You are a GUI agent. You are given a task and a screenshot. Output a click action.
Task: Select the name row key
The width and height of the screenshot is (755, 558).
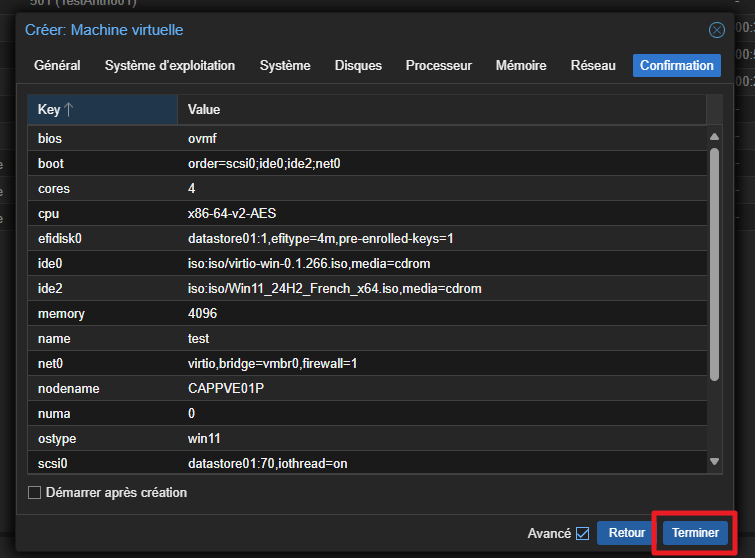[x=54, y=339]
